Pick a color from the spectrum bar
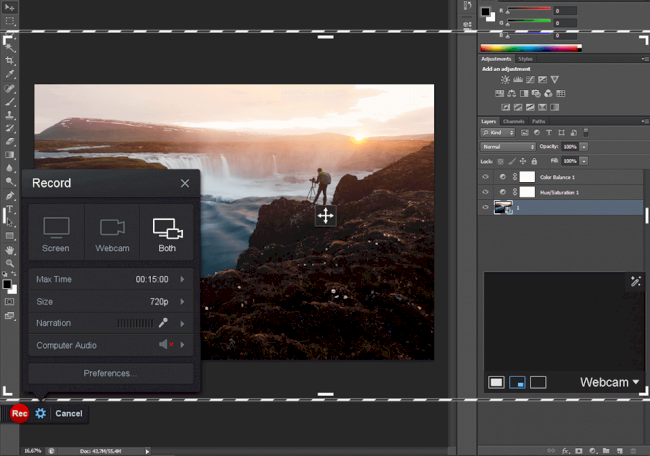 [x=530, y=47]
